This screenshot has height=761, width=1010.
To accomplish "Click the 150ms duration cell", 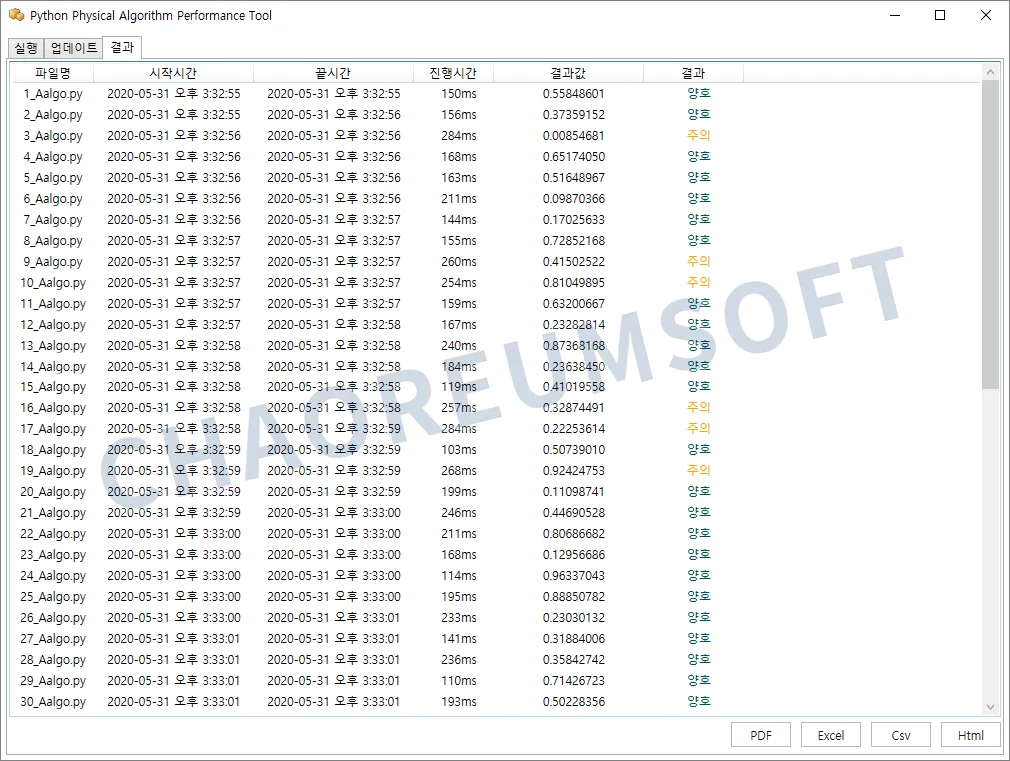I will click(459, 94).
